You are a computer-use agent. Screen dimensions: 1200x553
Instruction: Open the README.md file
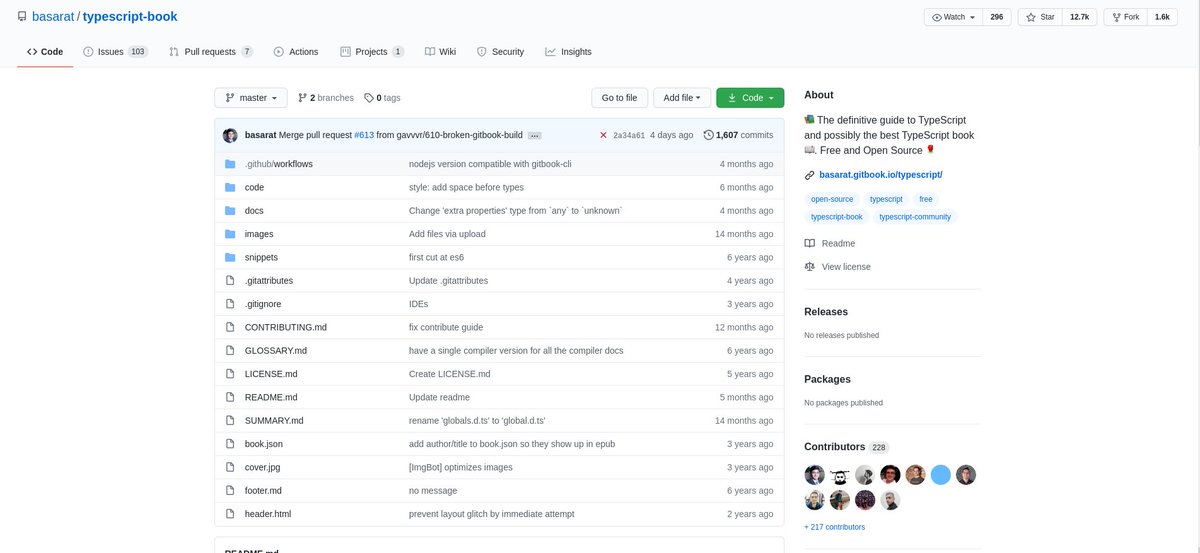(271, 397)
